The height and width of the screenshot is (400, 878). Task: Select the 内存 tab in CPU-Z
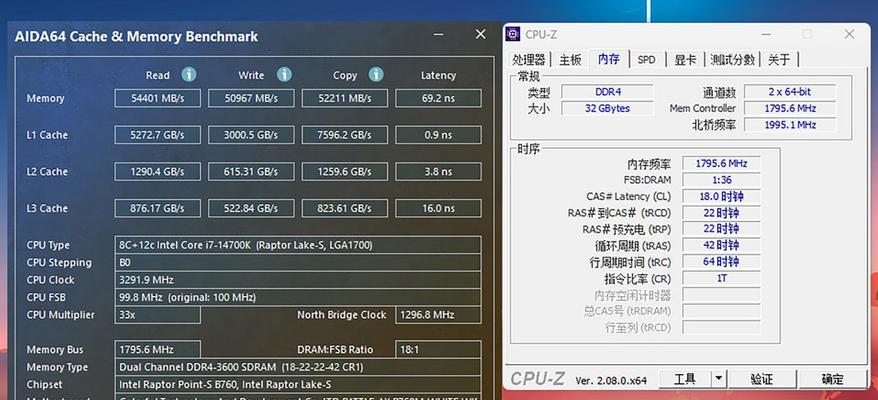[609, 59]
